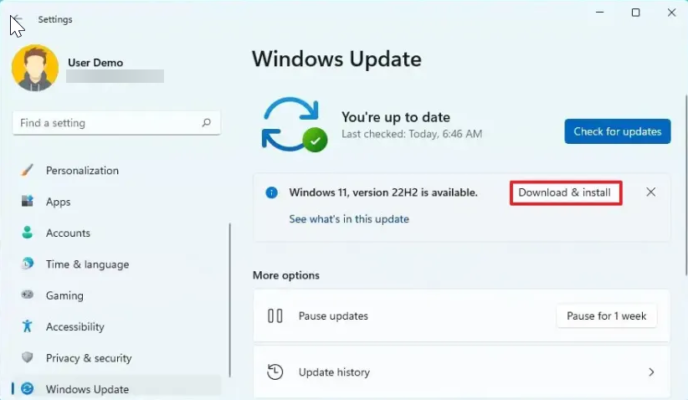Click the Gaming controller icon
The height and width of the screenshot is (400, 688).
click(27, 296)
